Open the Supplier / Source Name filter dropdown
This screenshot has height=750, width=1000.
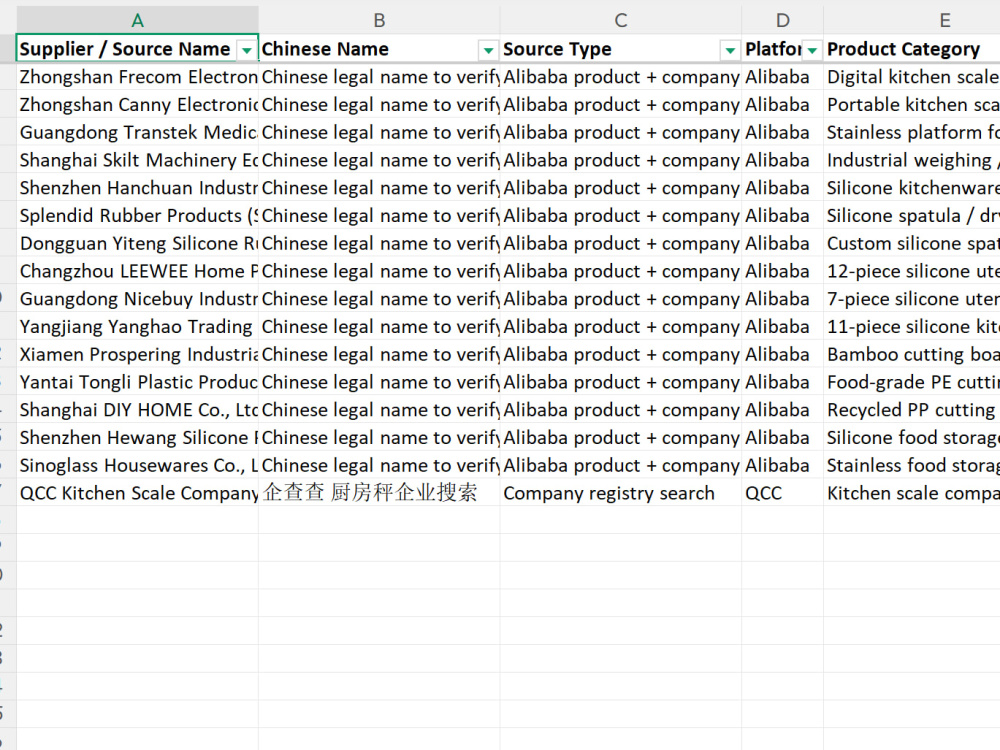[246, 50]
